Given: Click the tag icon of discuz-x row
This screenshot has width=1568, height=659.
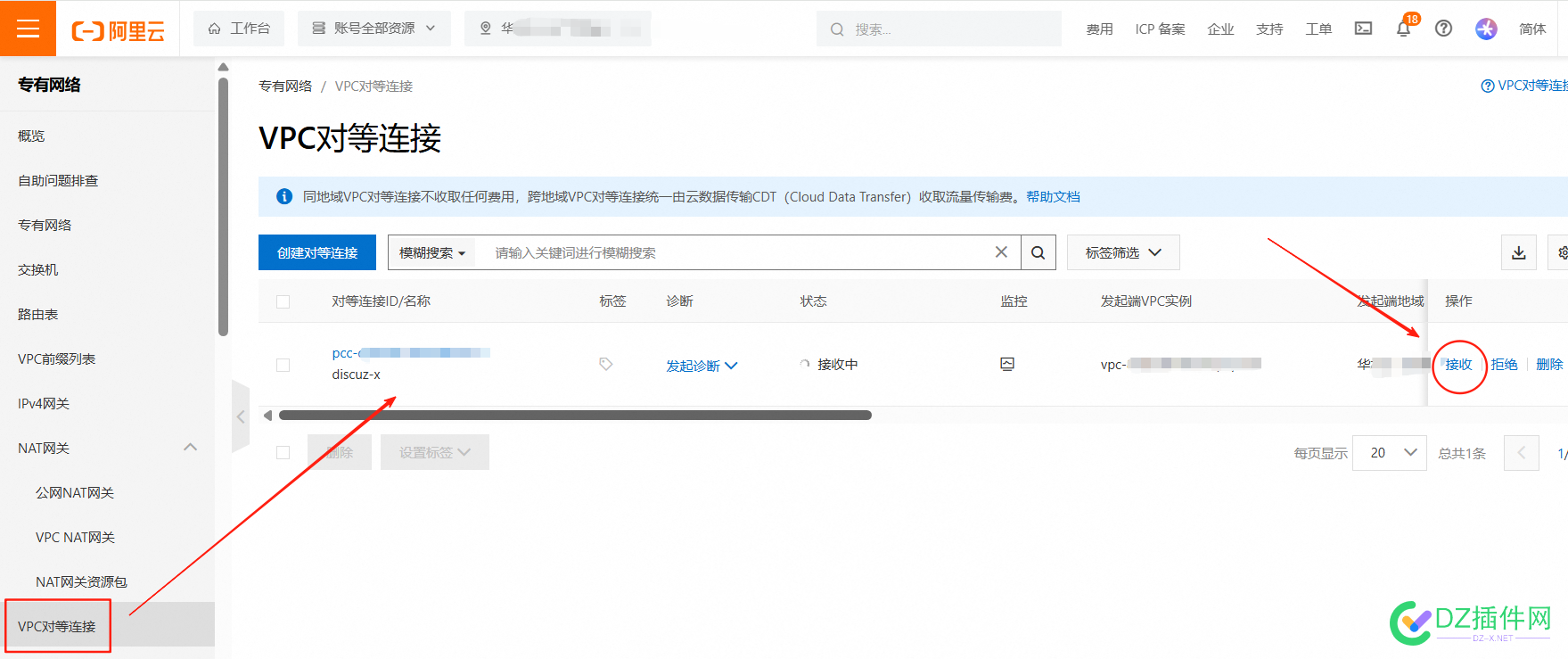Looking at the screenshot, I should (605, 364).
